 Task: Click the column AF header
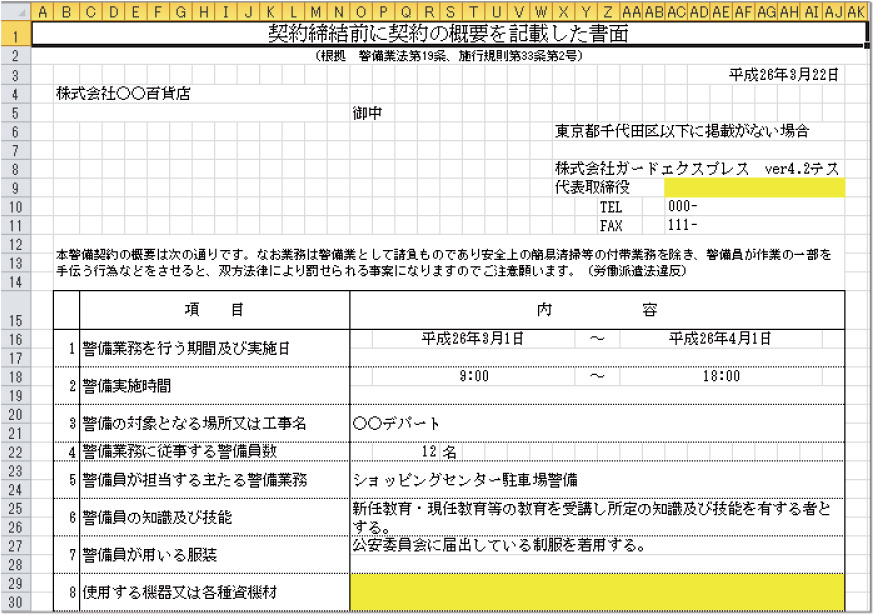[743, 12]
